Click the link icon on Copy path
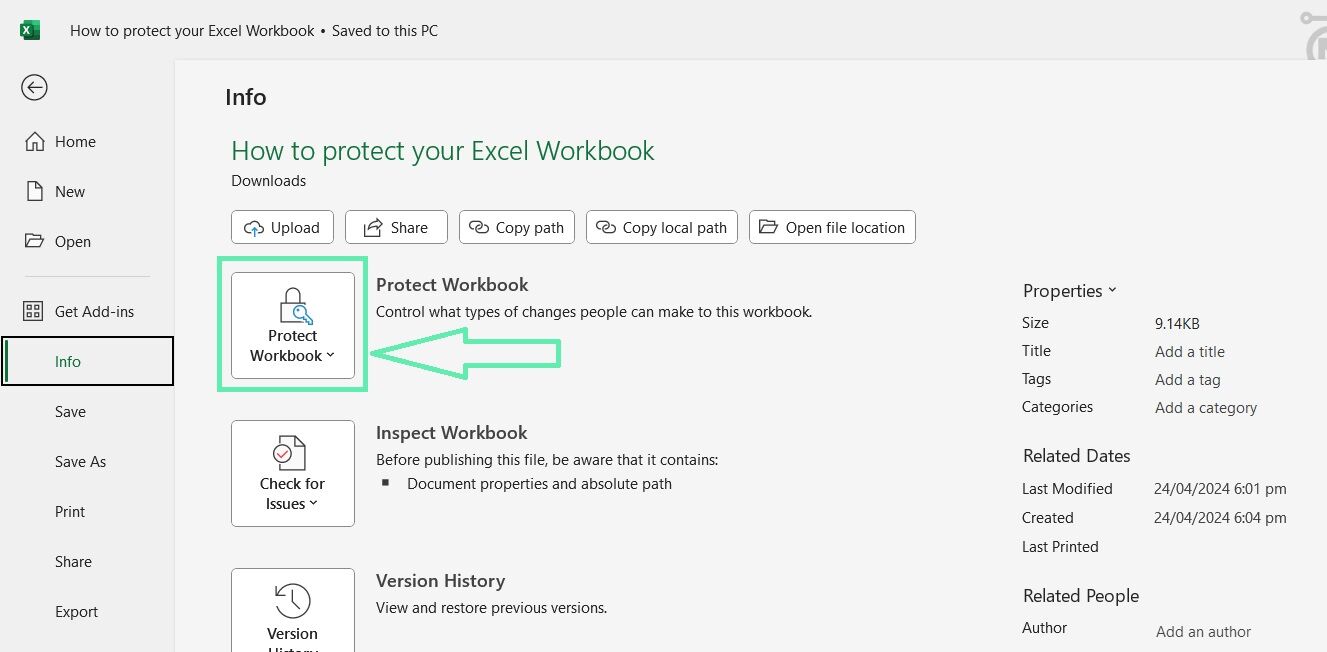This screenshot has width=1327, height=652. coord(479,228)
